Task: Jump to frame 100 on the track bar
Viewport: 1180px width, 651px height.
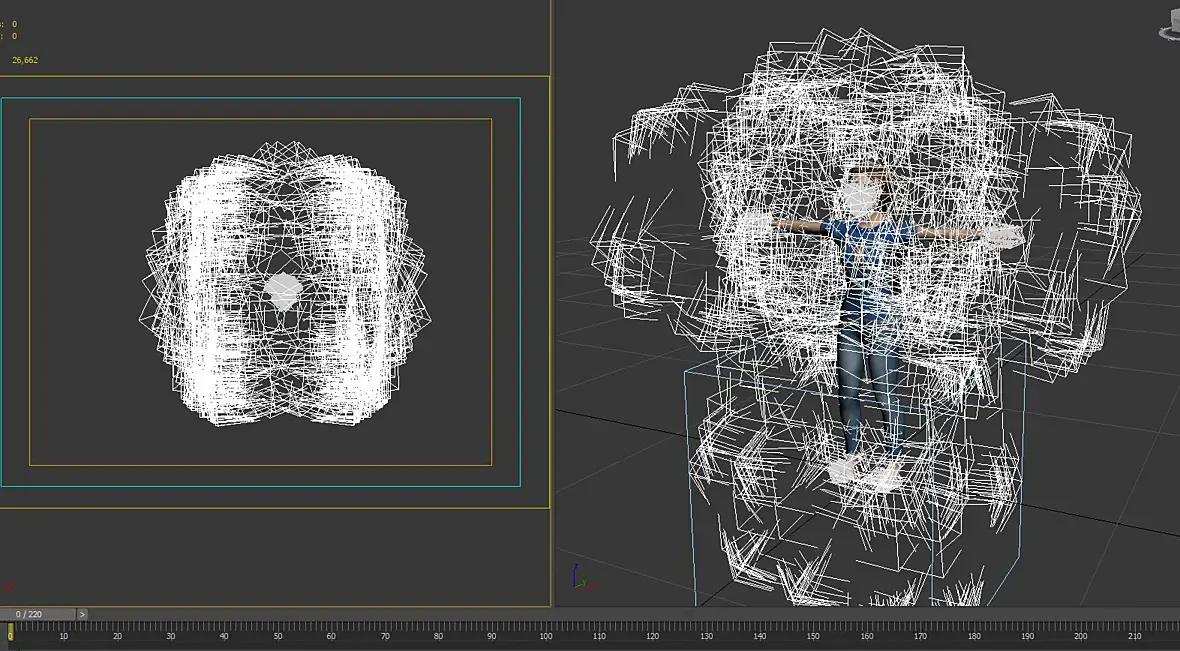Action: tap(546, 636)
